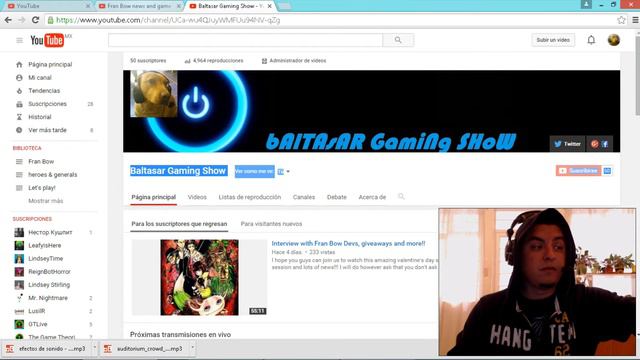The image size is (640, 360).
Task: Open LuisIR subscription
Action: (37, 311)
